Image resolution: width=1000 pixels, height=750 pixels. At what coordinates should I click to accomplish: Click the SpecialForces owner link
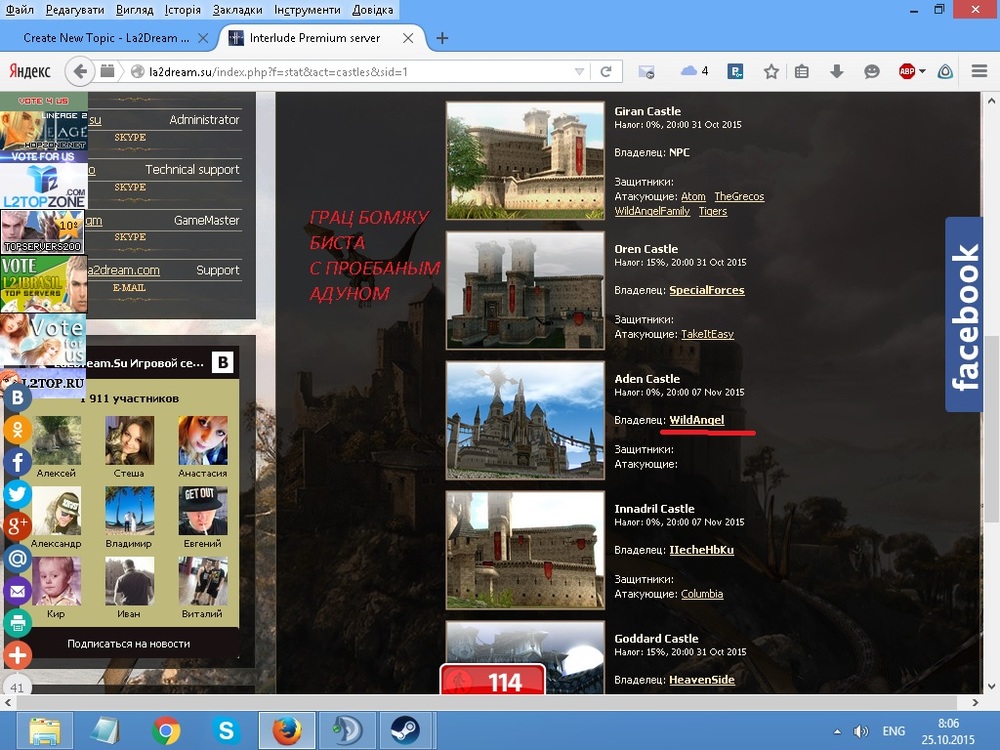coord(706,290)
